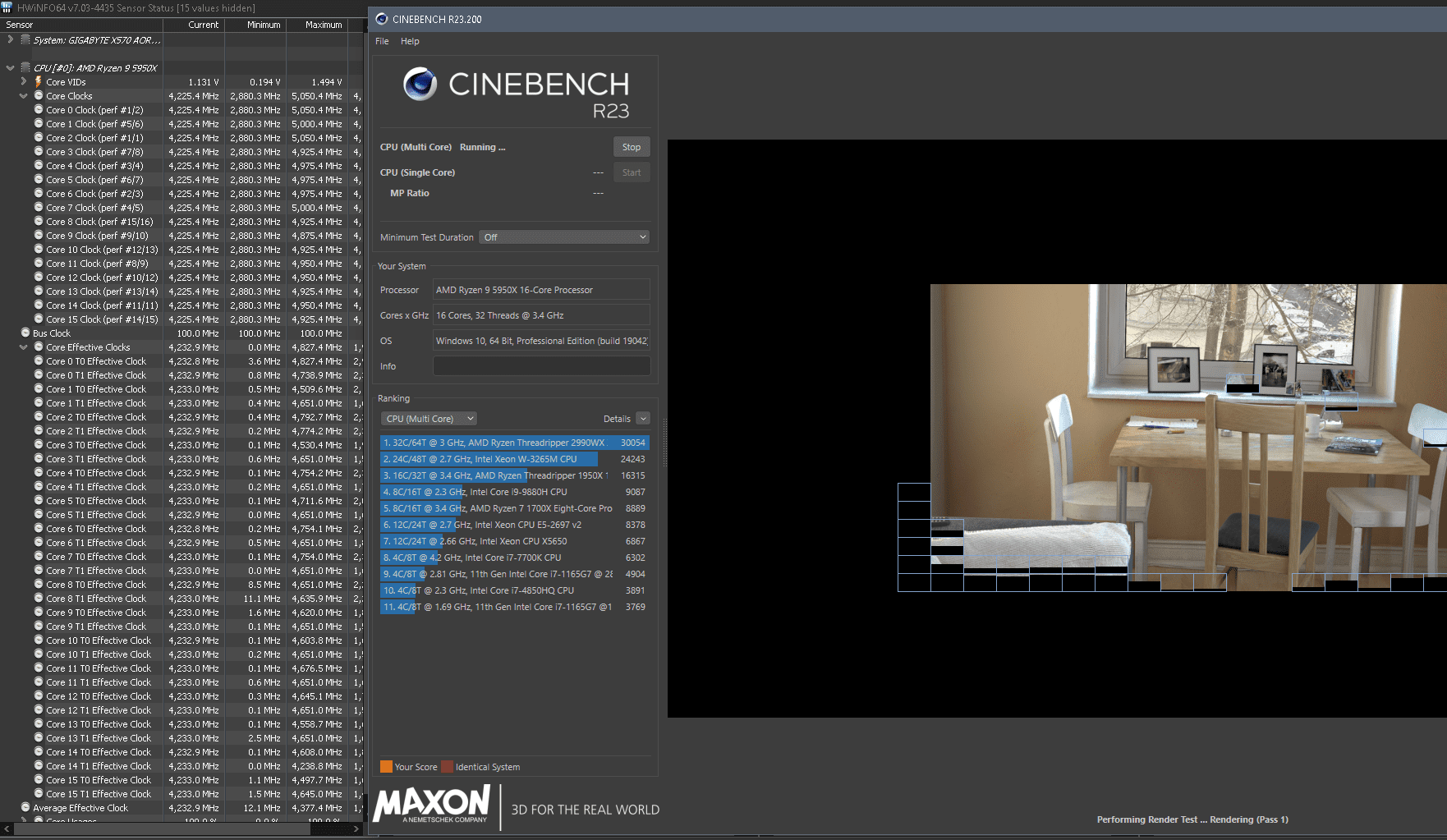Open the File menu in Cinebench

pyautogui.click(x=382, y=41)
